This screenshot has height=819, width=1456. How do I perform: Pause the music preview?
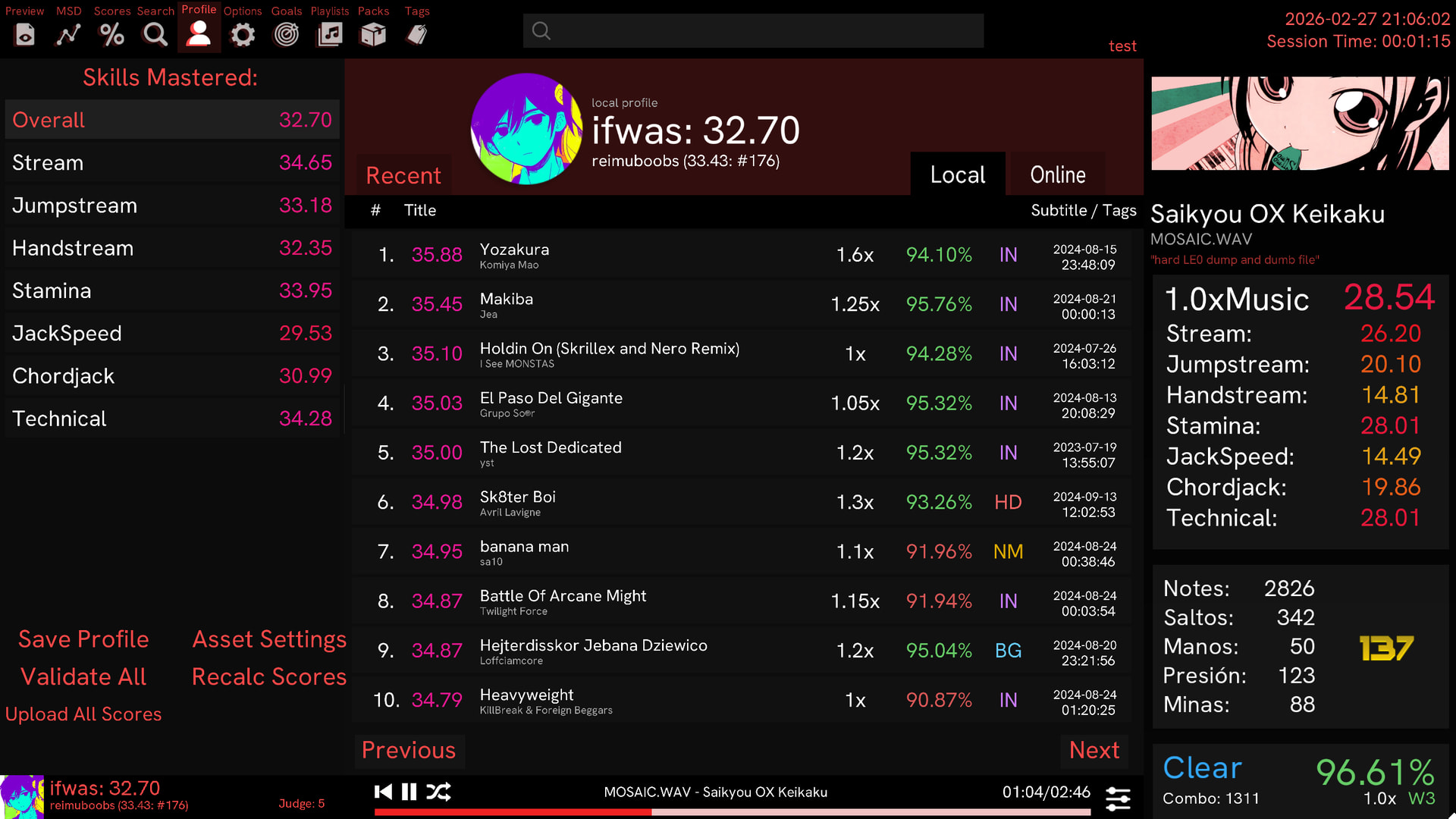point(409,792)
